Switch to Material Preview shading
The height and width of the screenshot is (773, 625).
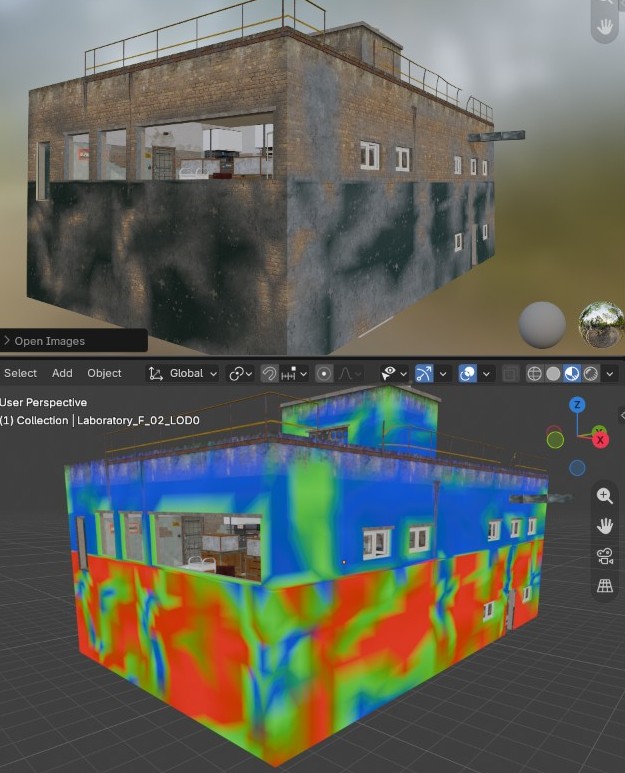(572, 374)
